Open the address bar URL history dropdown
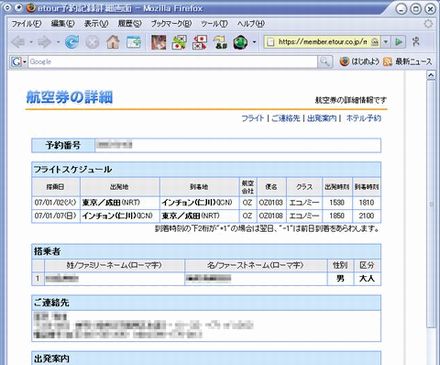The image size is (440, 365). point(386,42)
